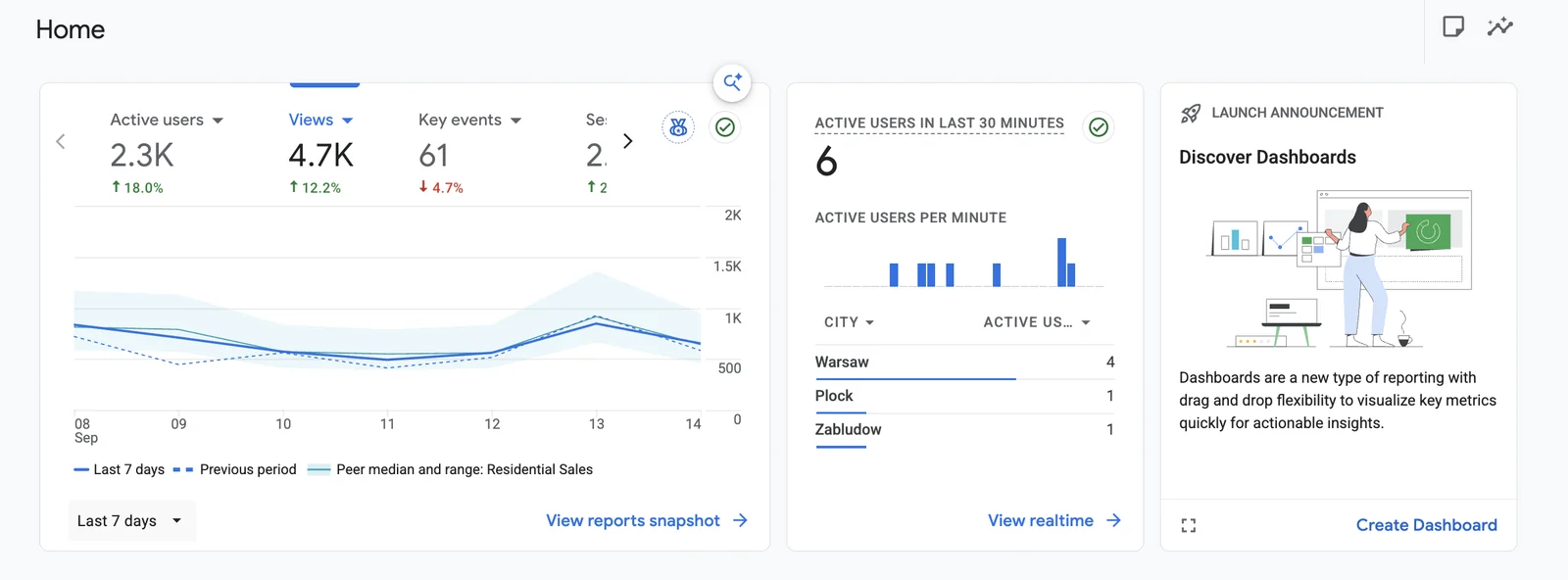Click the Previous period legend entry

(235, 469)
